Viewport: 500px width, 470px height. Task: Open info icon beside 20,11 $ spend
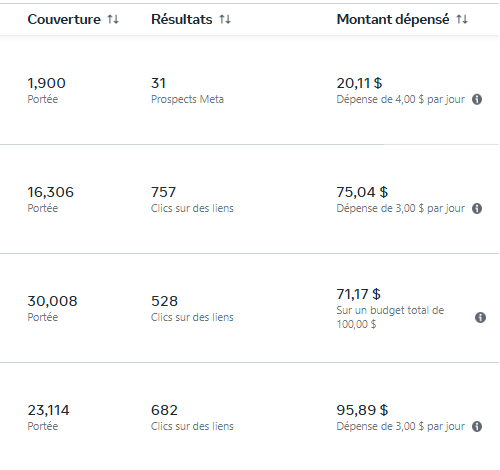tap(477, 99)
